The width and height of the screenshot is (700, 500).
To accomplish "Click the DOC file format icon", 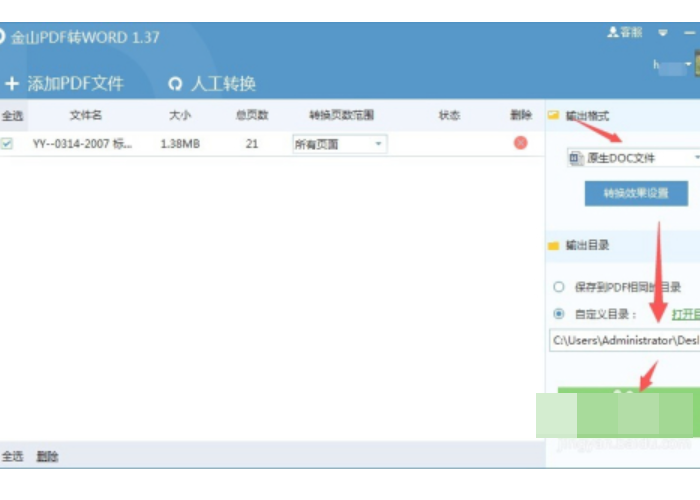I will pyautogui.click(x=575, y=158).
